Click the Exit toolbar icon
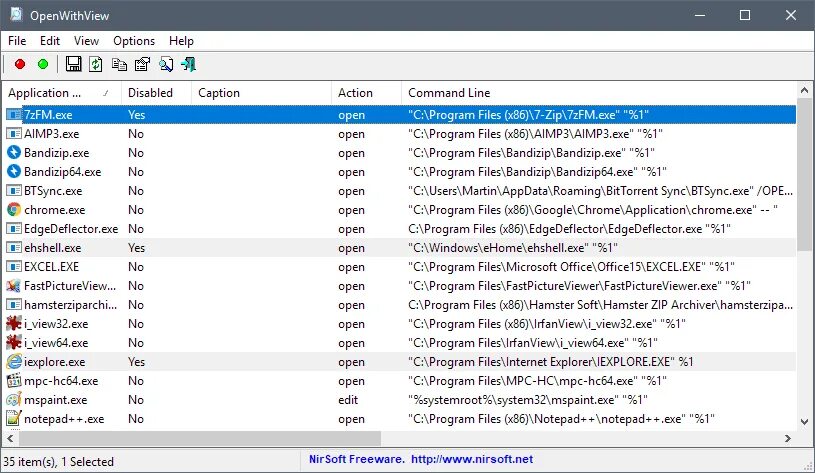 tap(188, 64)
